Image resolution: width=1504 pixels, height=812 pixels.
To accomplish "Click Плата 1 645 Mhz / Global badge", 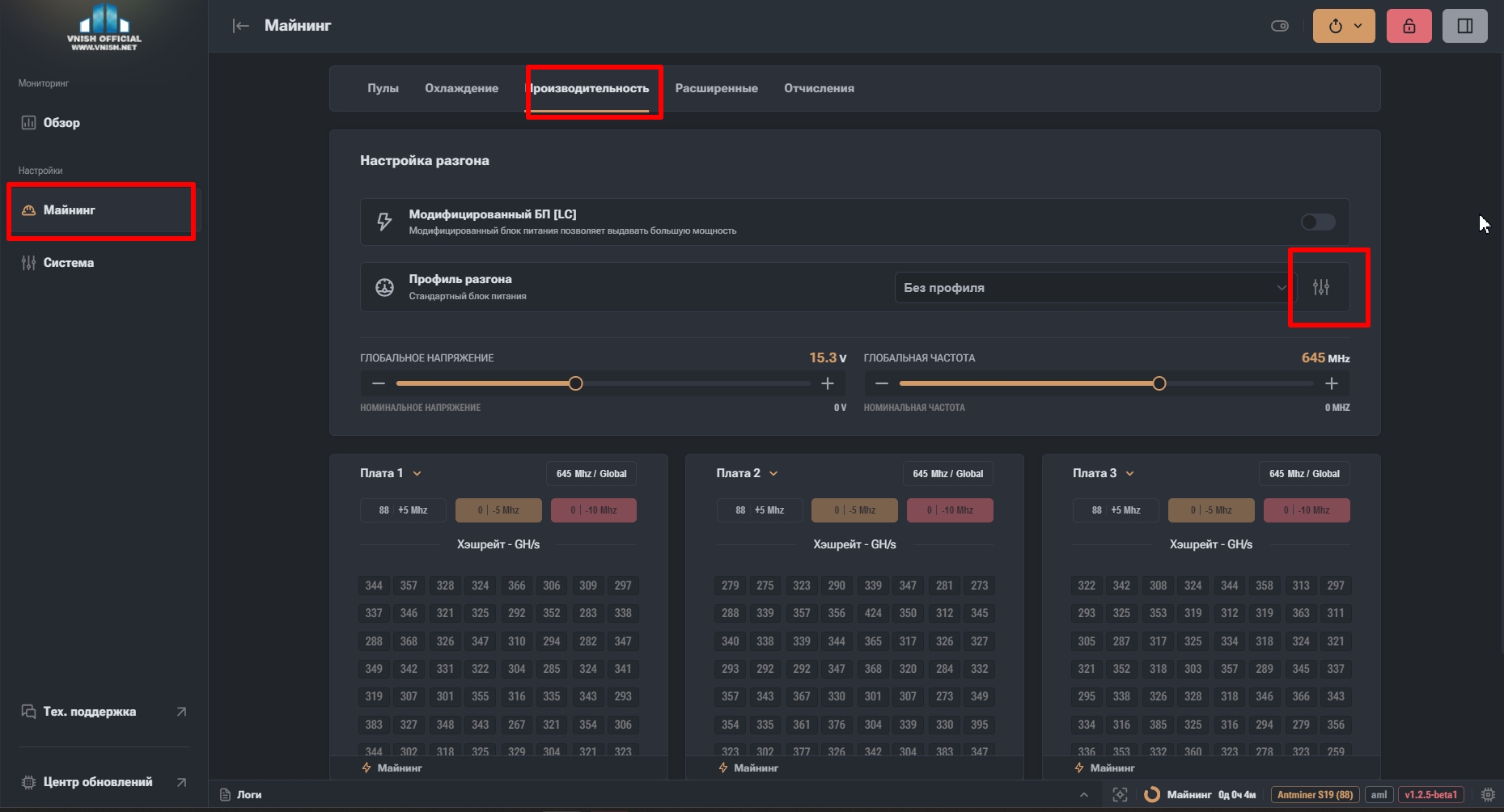I will click(x=591, y=474).
